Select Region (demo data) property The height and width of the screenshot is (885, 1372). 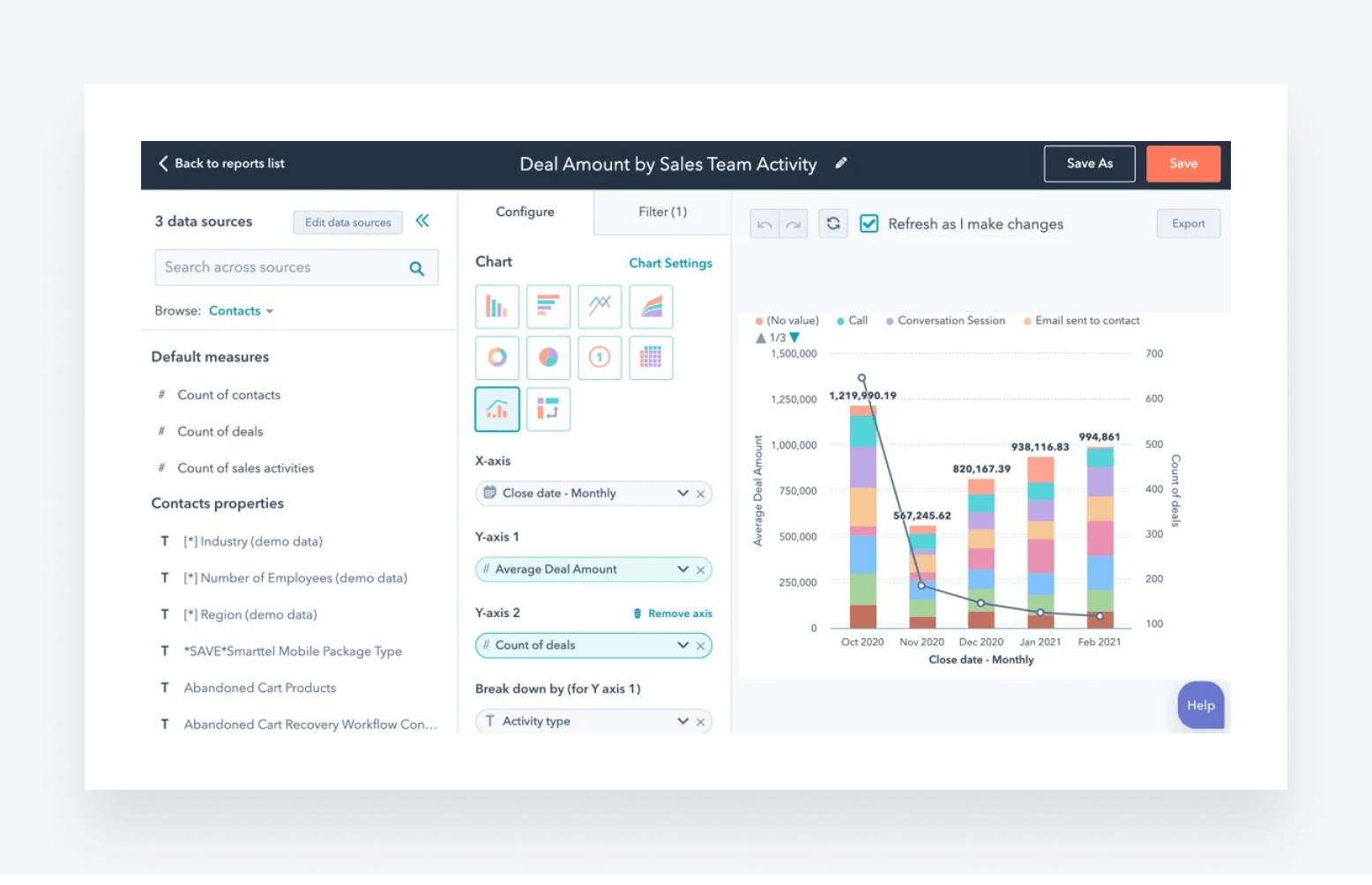[250, 615]
